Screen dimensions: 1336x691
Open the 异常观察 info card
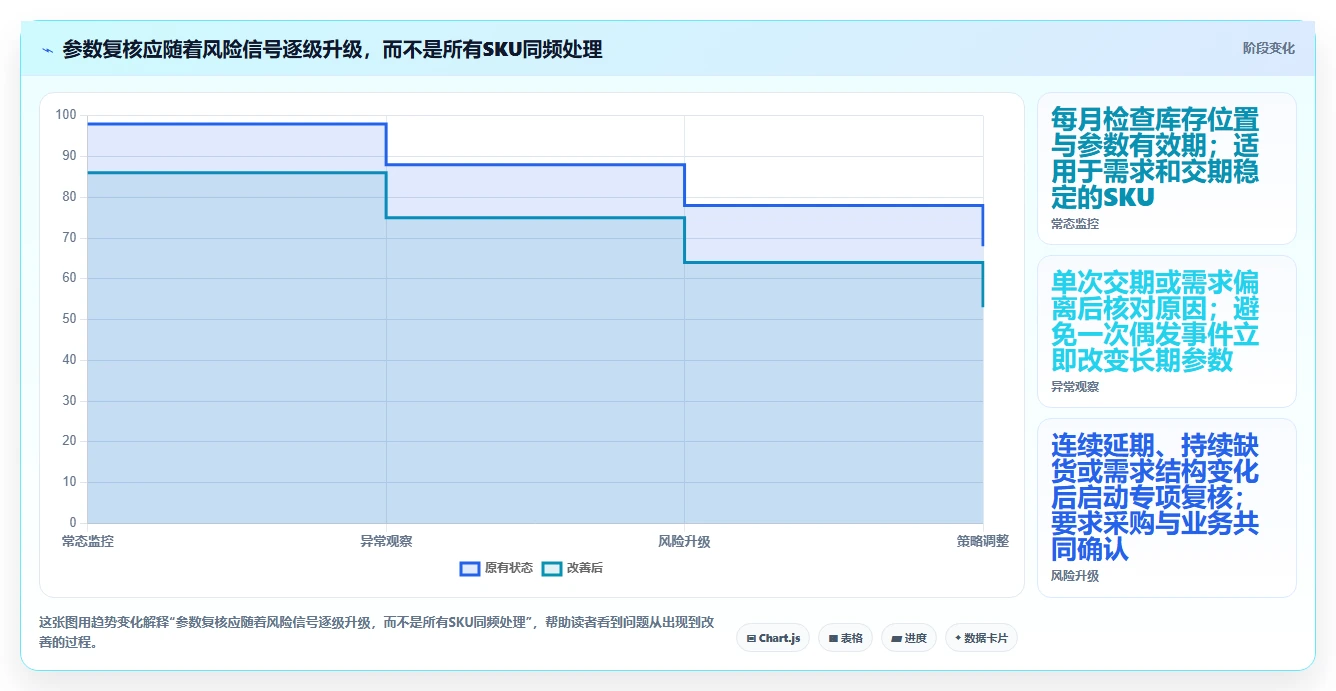[1167, 331]
